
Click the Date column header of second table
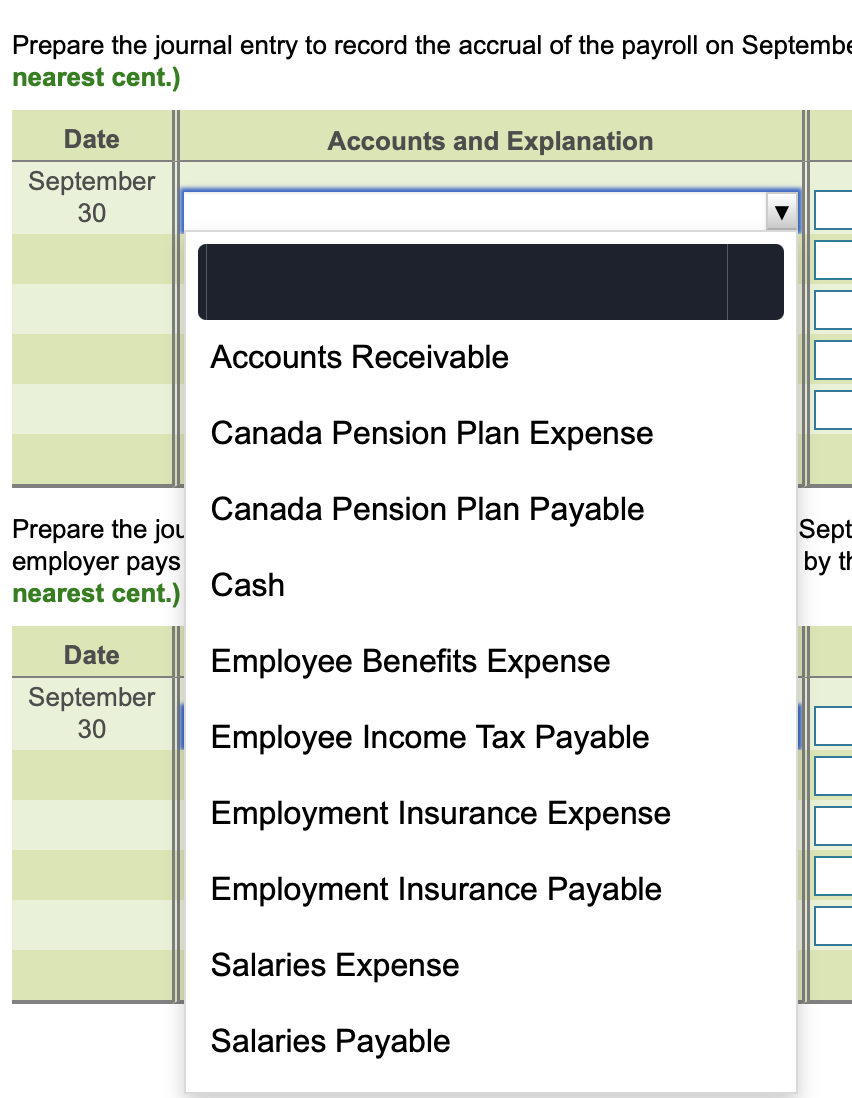tap(91, 655)
